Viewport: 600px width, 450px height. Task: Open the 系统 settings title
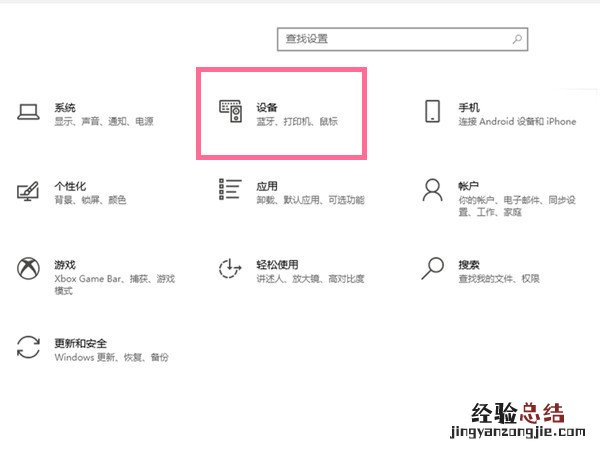65,106
